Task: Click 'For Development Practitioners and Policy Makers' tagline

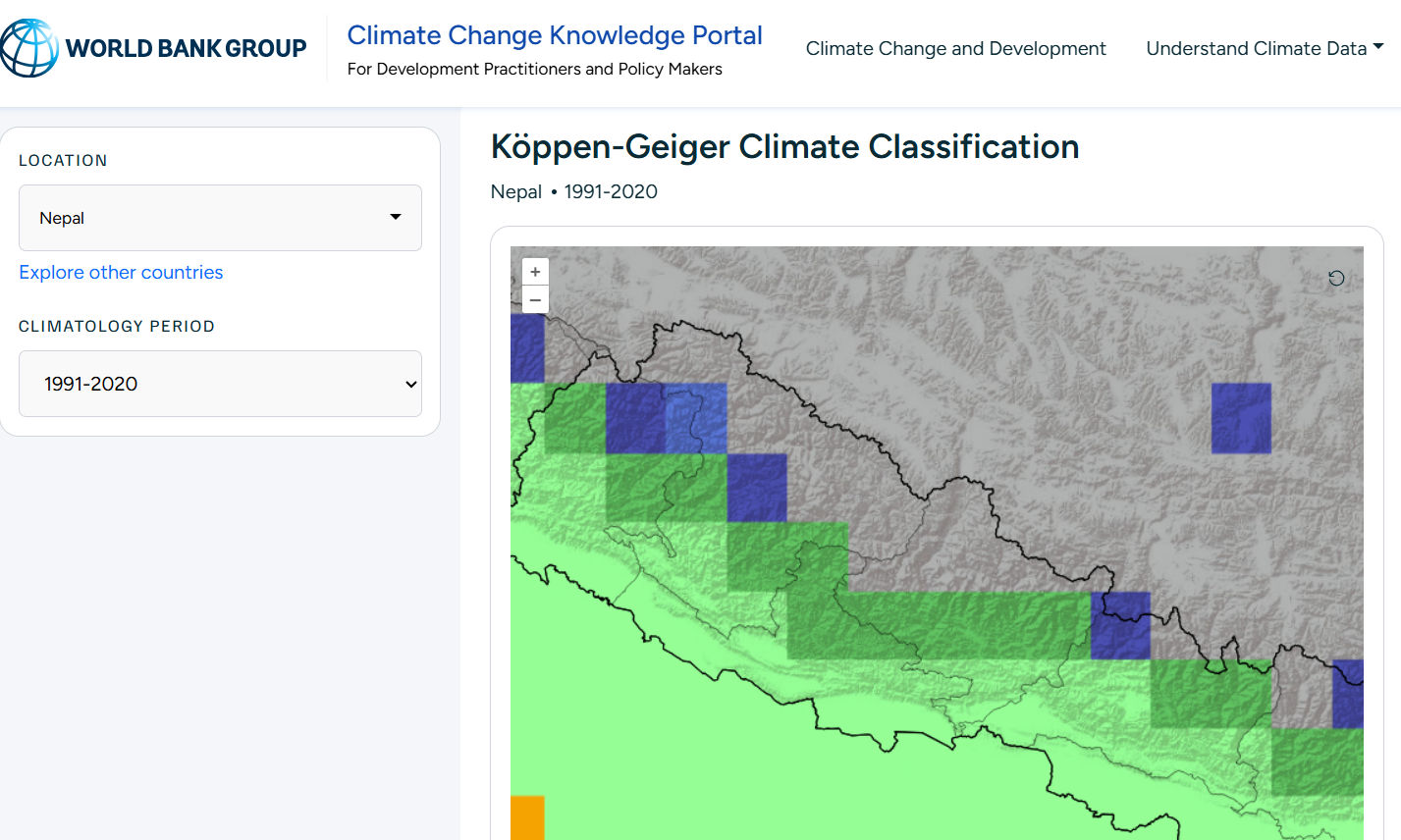Action: point(534,69)
